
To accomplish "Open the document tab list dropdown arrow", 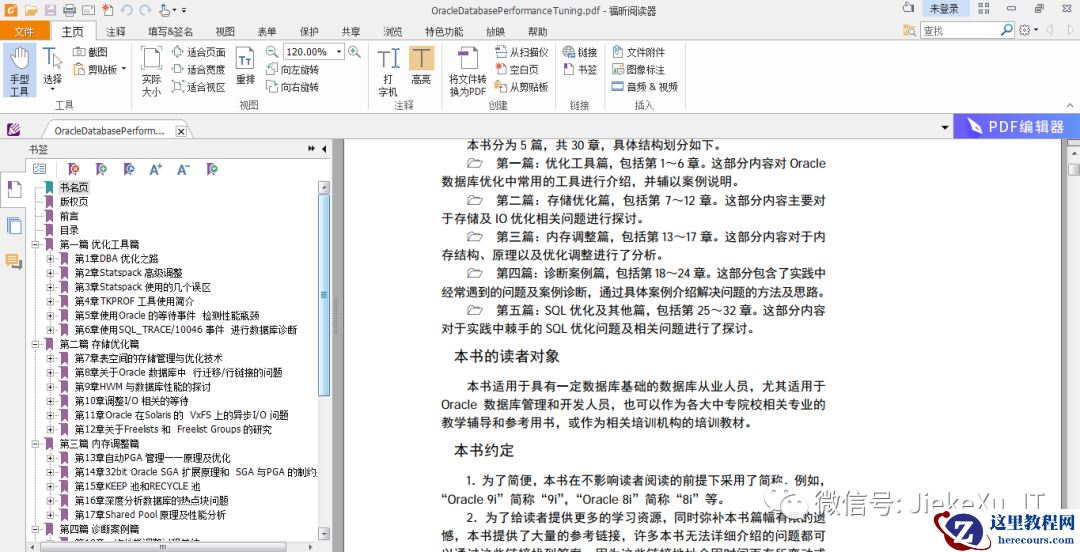I will coord(945,128).
